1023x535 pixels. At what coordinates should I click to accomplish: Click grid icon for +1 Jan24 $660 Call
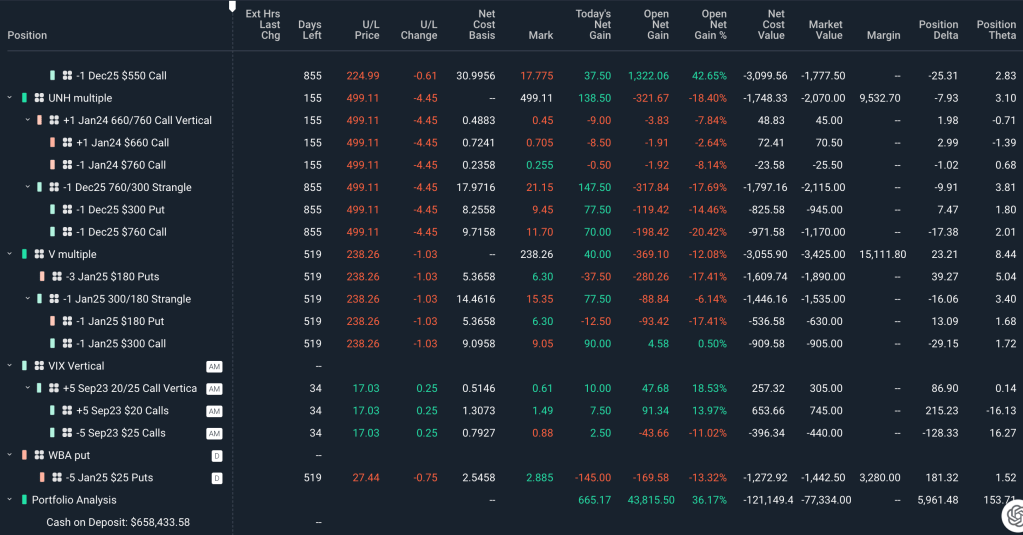click(x=67, y=143)
